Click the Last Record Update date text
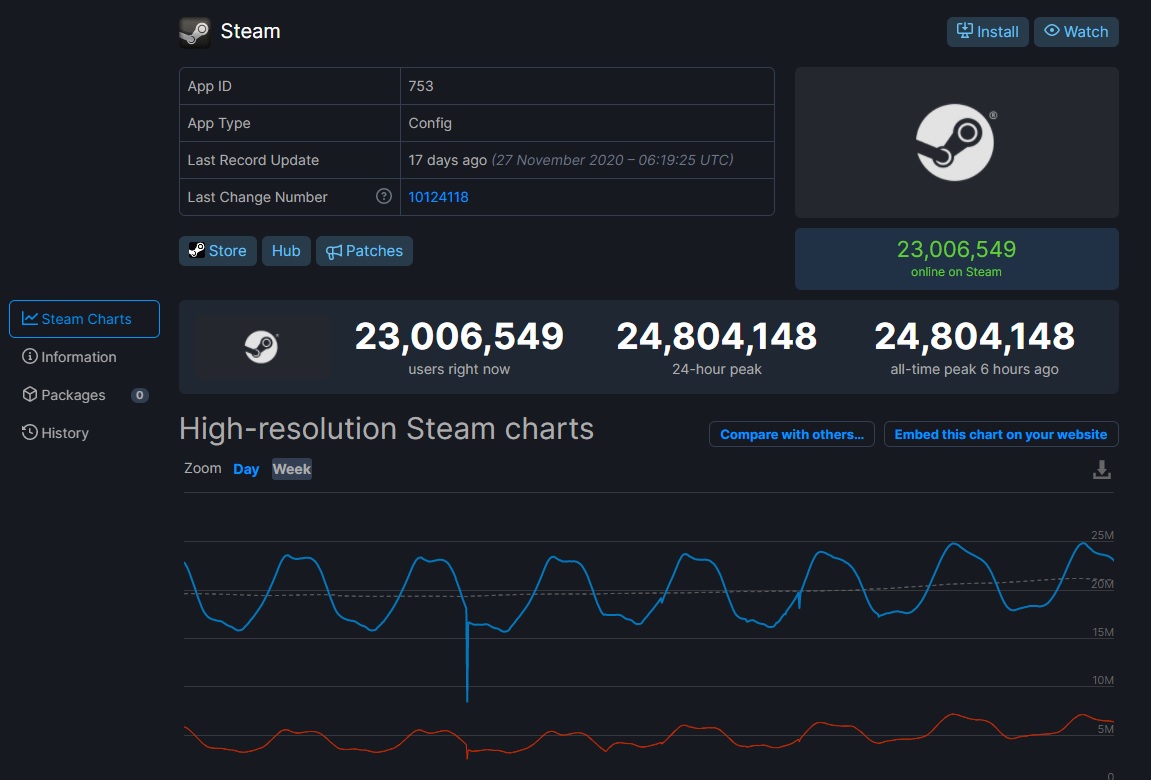The width and height of the screenshot is (1151, 780). [x=612, y=160]
